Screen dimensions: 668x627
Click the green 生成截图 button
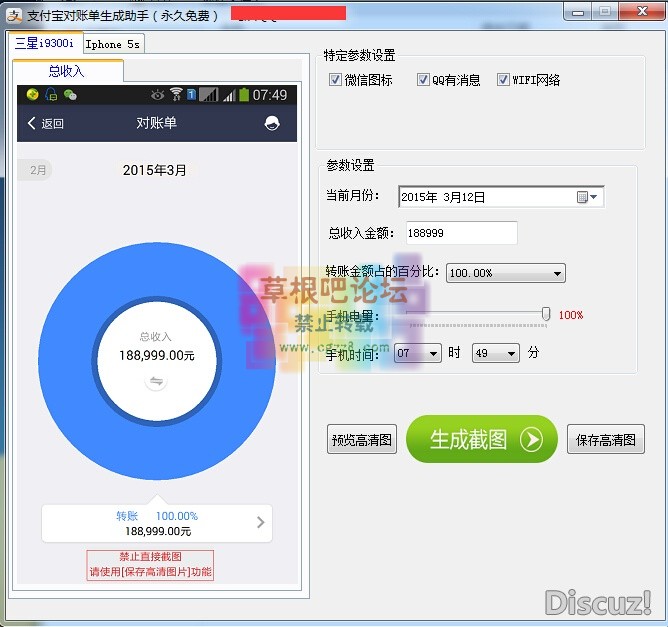[482, 439]
